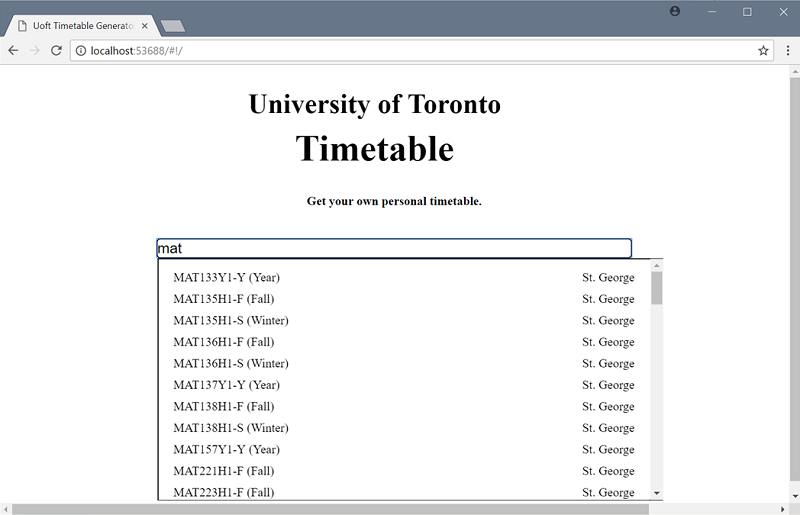Click page scroll-down arrow
This screenshot has width=800, height=515.
point(795,496)
